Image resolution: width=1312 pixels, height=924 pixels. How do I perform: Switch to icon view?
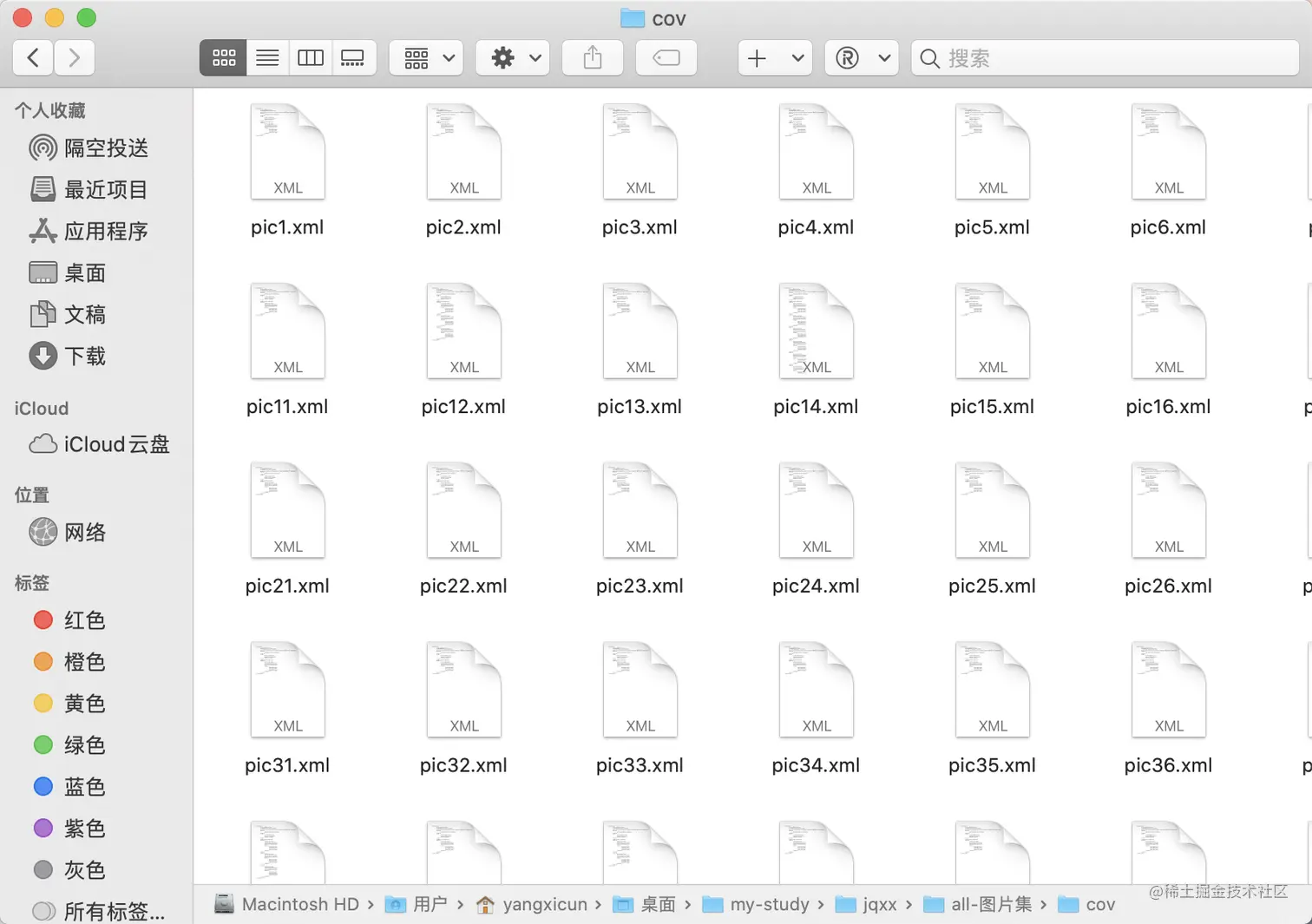pyautogui.click(x=223, y=58)
